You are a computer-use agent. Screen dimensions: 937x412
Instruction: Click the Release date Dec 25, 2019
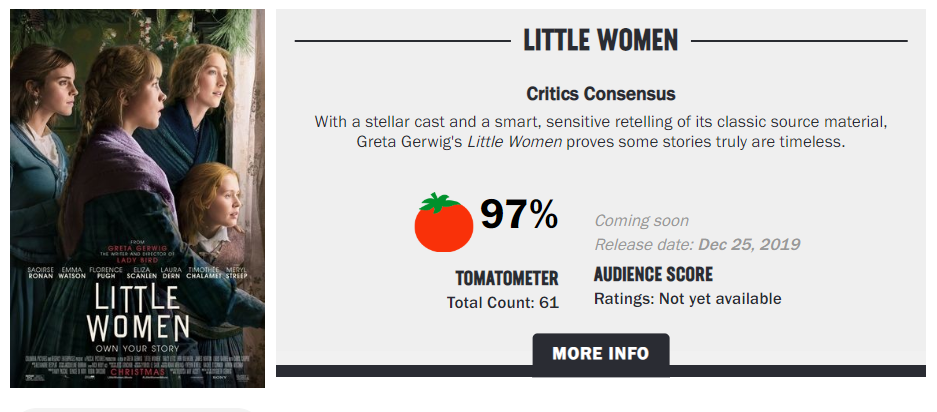click(697, 245)
